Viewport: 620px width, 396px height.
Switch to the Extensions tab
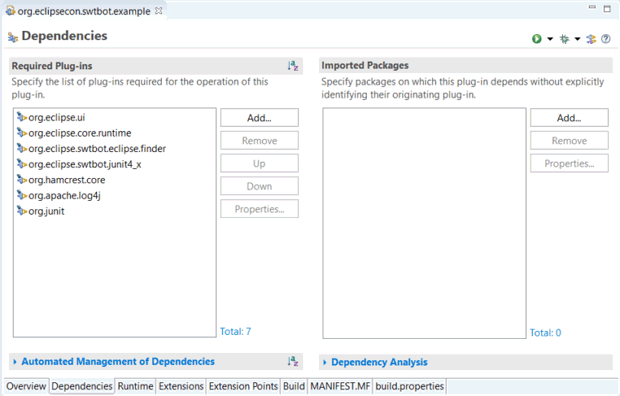pyautogui.click(x=181, y=386)
